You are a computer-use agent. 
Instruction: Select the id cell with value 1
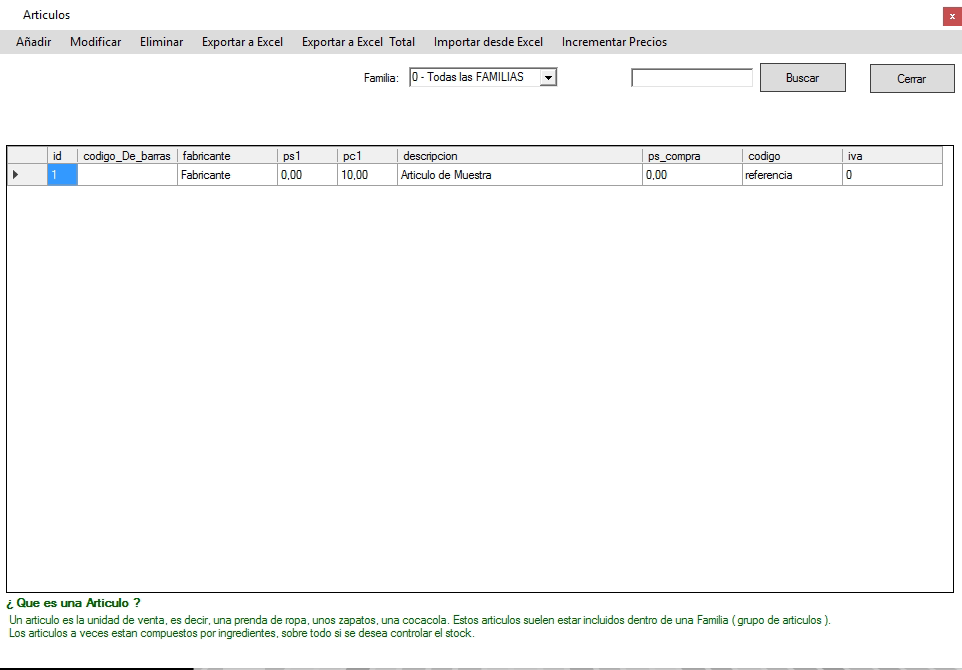(63, 175)
